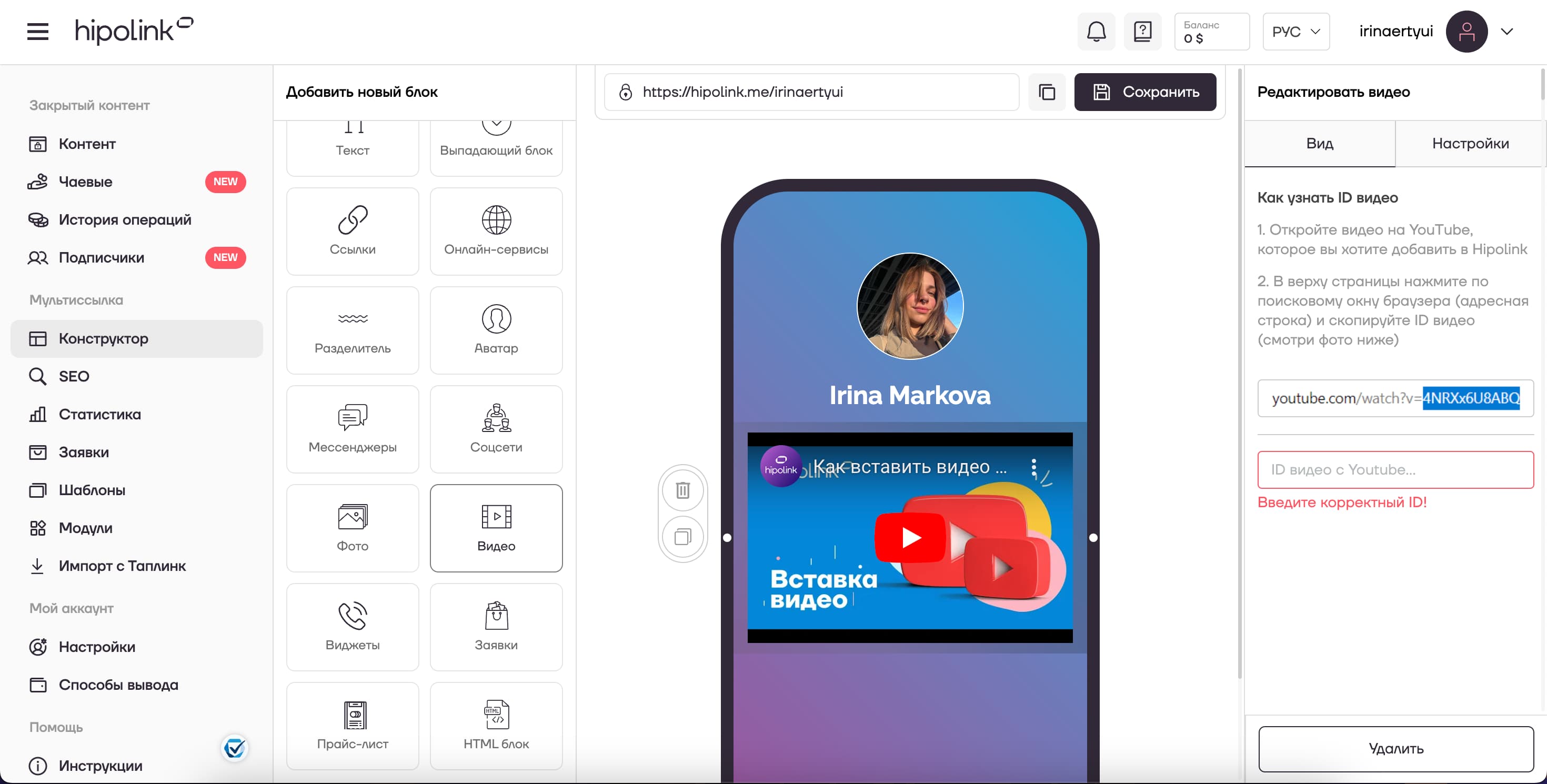
Task: Open Способы вывода
Action: [137, 685]
